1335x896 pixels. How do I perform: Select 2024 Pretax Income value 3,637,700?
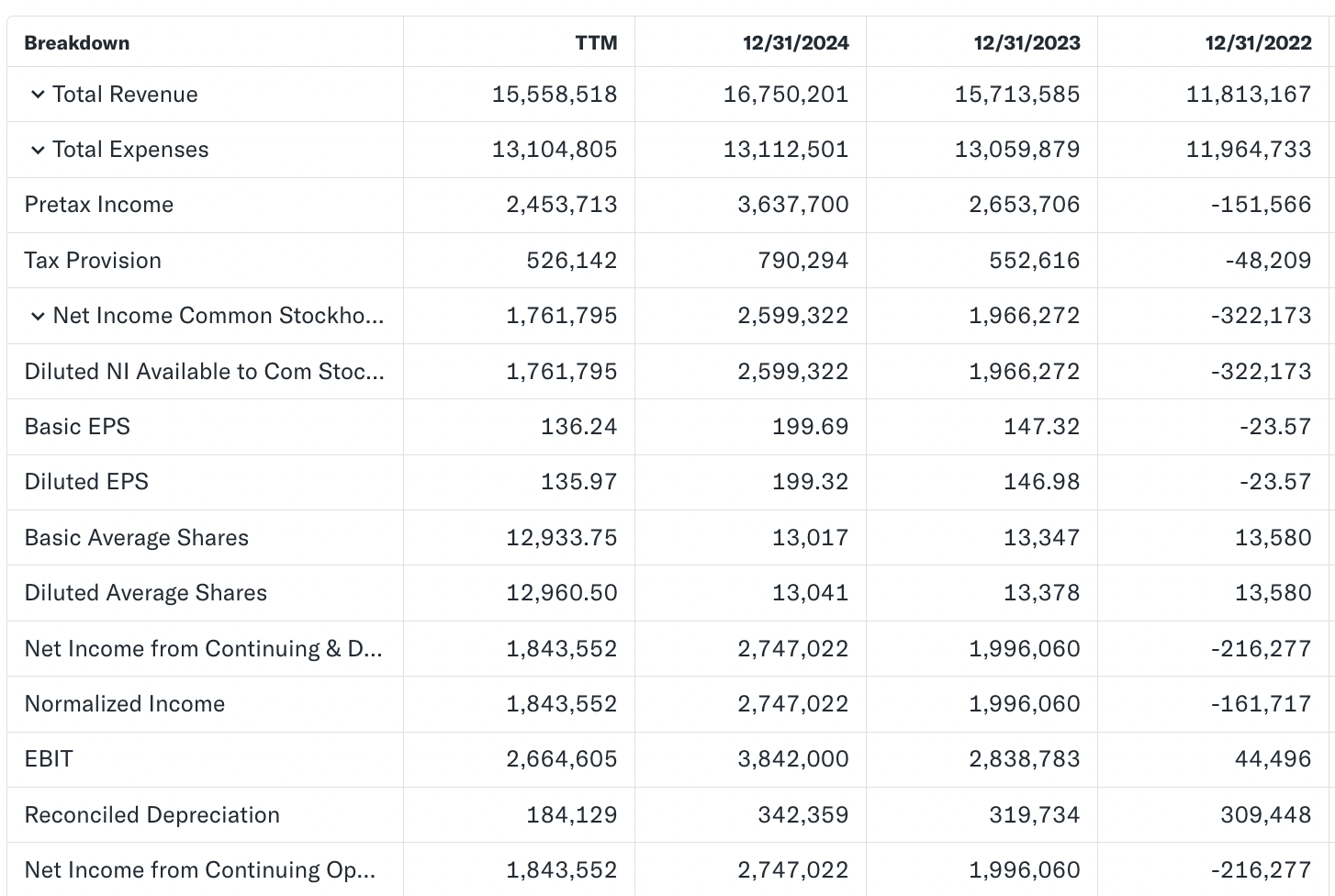pyautogui.click(x=793, y=205)
